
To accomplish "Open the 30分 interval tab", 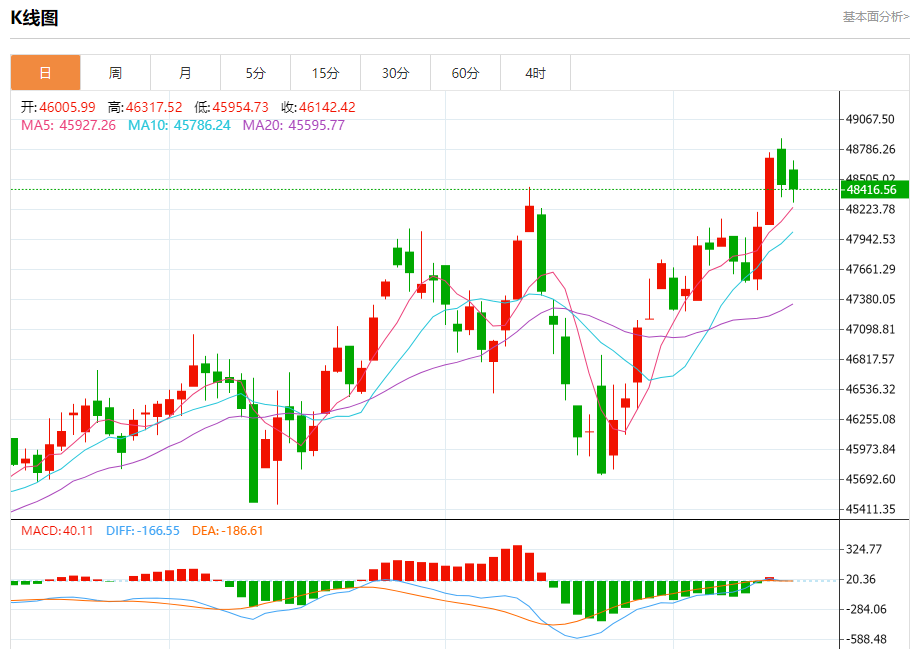I will (x=395, y=73).
